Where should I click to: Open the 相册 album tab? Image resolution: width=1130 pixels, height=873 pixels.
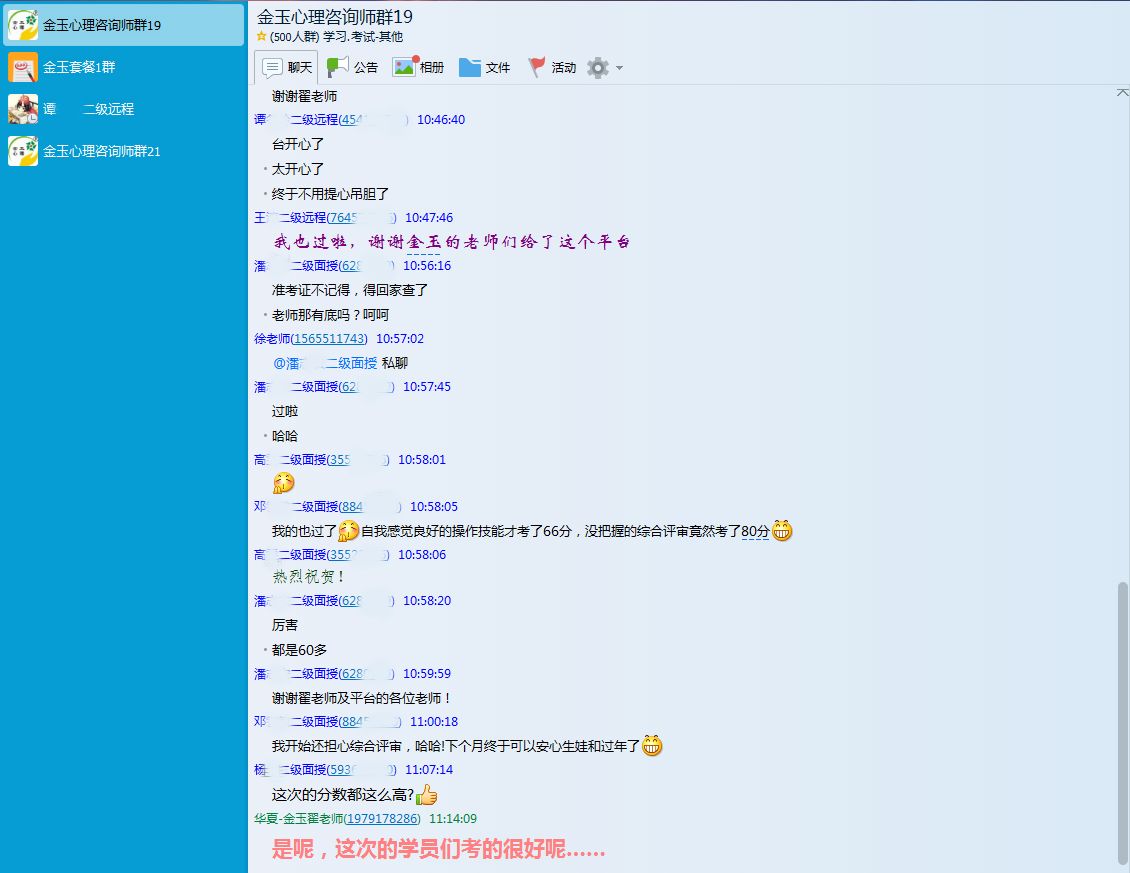[419, 67]
